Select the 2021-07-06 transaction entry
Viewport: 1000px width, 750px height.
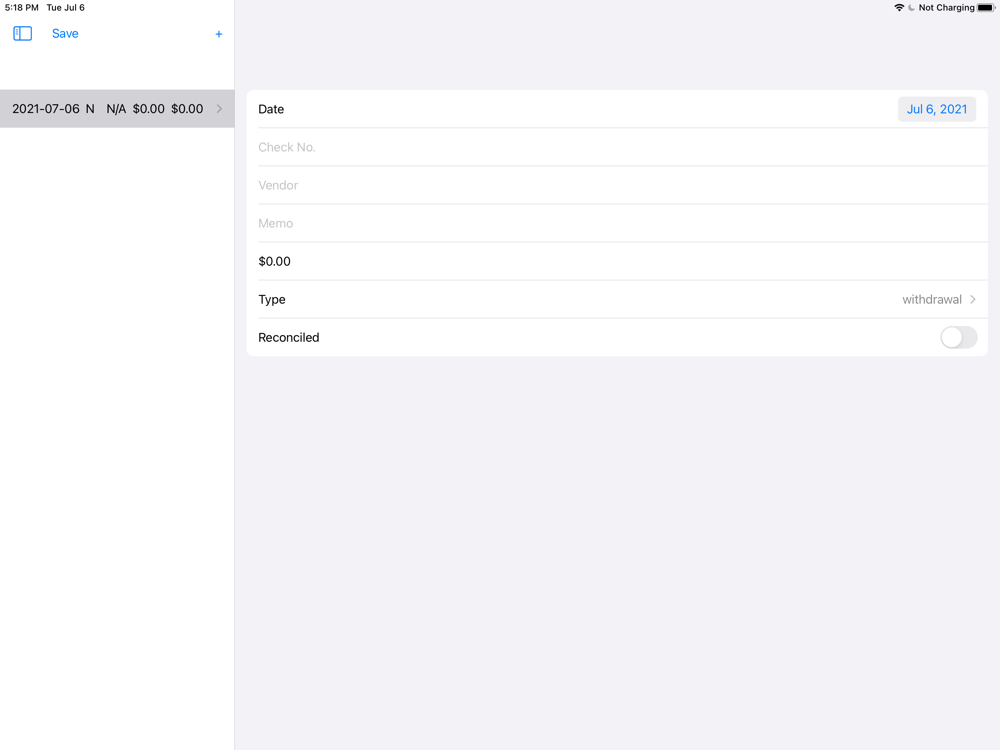coord(117,109)
